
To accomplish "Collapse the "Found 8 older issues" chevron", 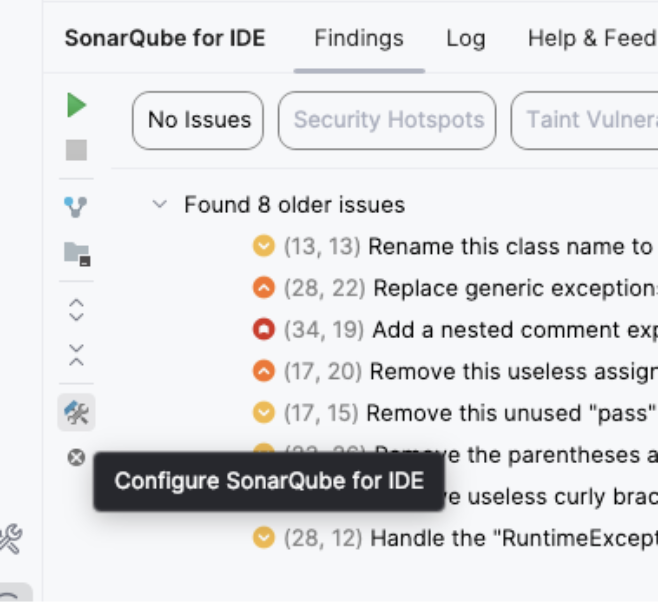I will [159, 205].
